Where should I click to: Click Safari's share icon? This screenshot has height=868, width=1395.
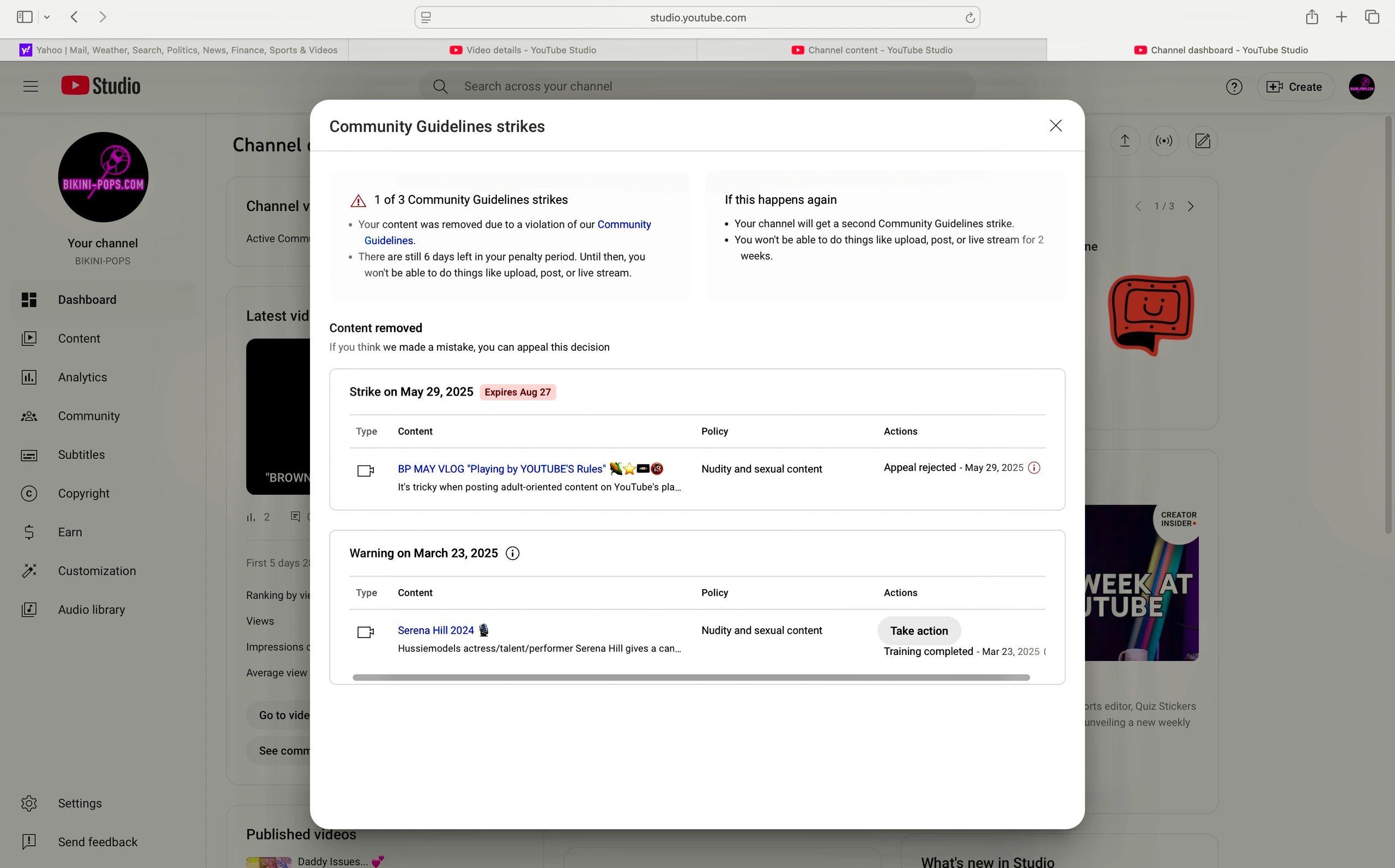pos(1311,17)
